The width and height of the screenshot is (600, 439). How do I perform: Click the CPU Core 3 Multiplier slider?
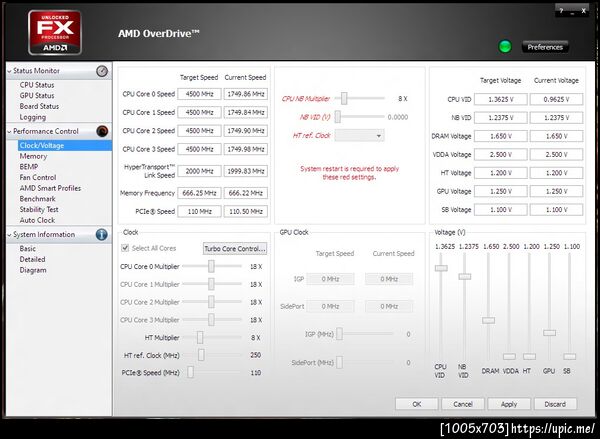[211, 320]
